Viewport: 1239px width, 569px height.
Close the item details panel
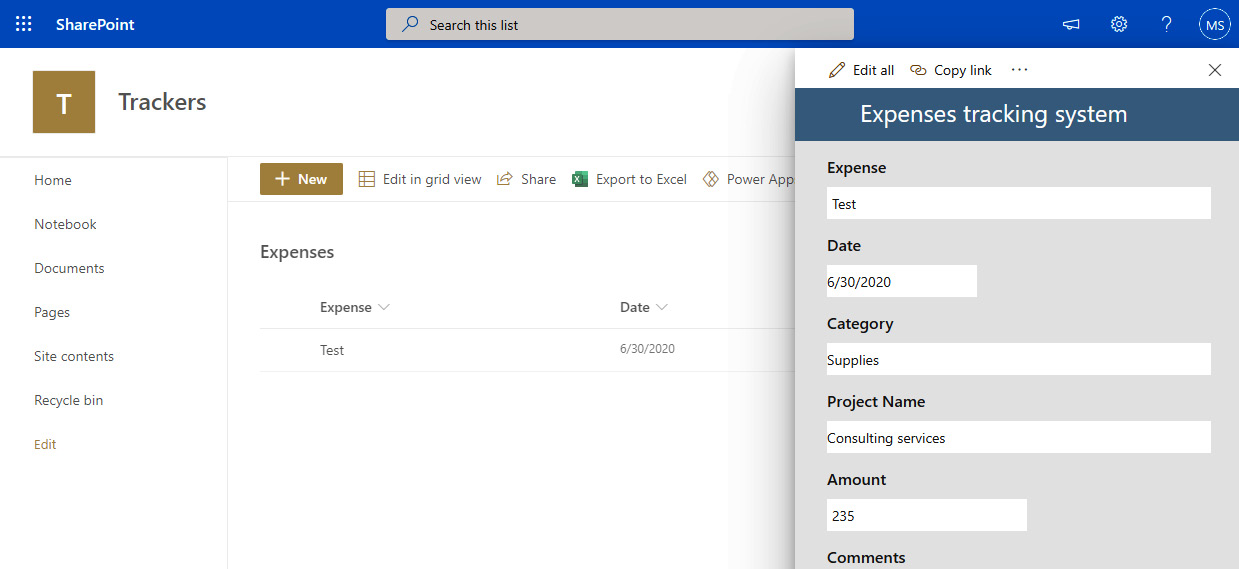1215,70
